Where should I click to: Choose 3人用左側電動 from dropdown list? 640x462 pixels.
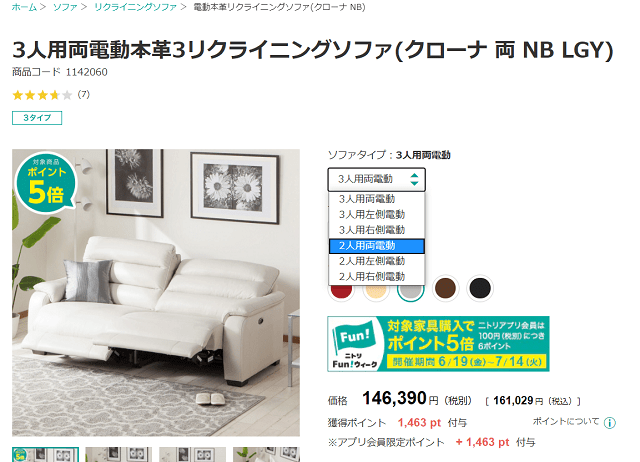[377, 215]
